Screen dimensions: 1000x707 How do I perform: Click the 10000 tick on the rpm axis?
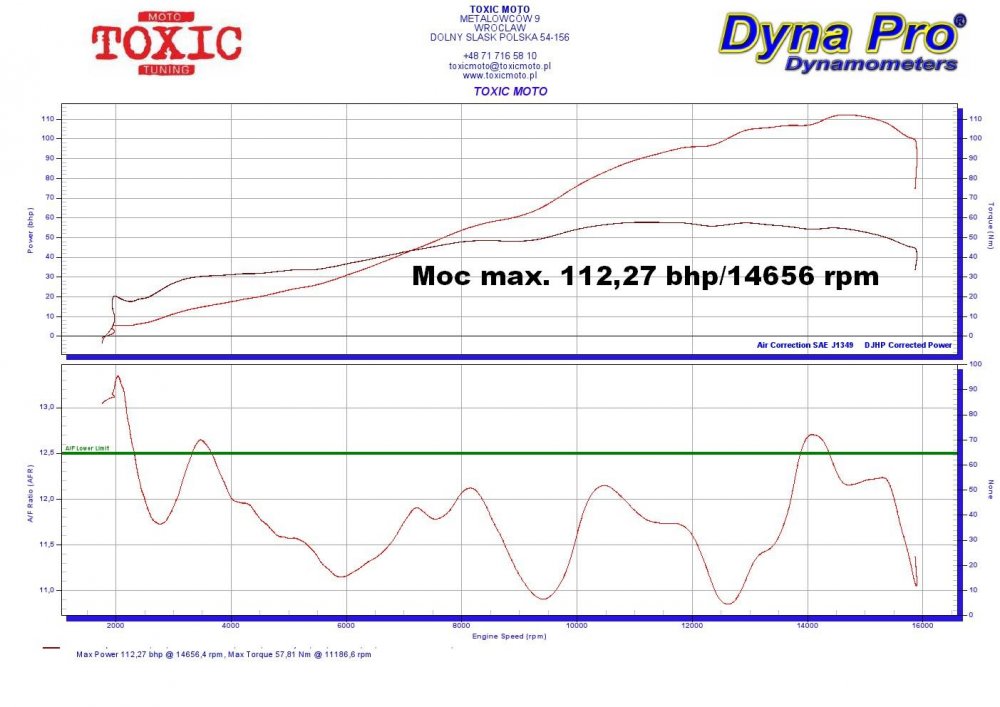[x=577, y=626]
